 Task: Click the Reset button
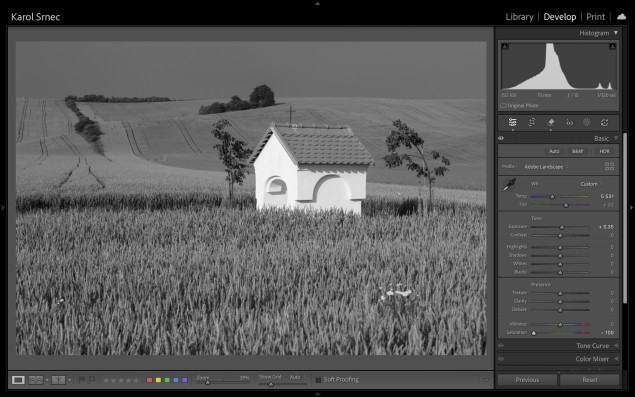[590, 380]
